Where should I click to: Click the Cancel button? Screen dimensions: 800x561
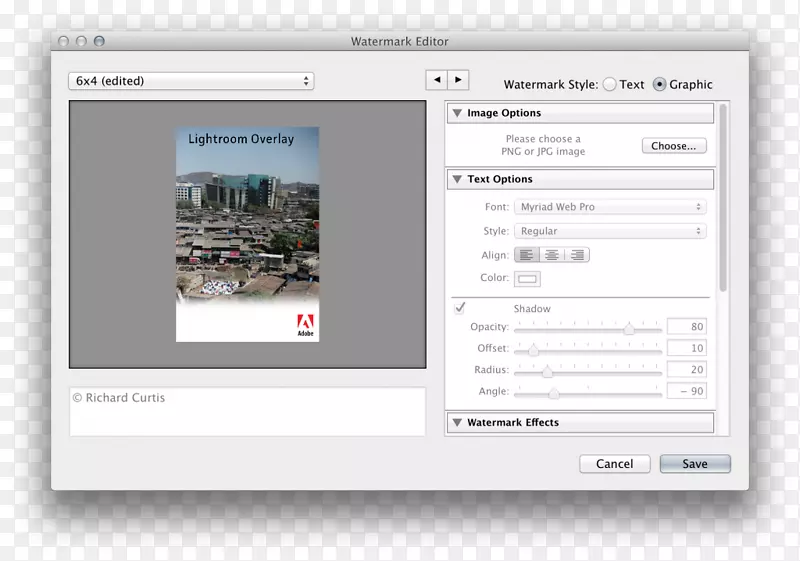(614, 464)
